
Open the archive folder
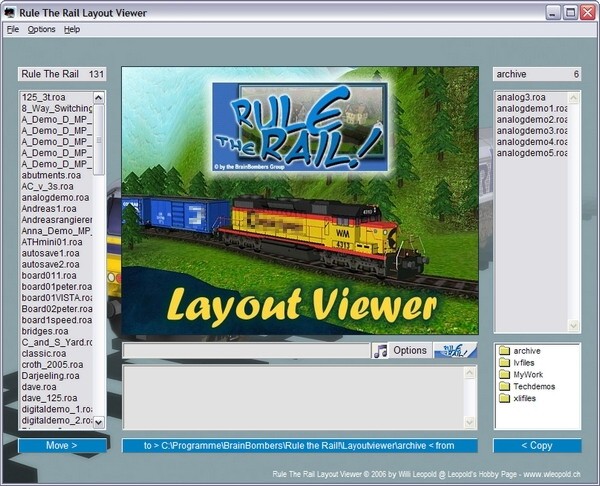(526, 351)
